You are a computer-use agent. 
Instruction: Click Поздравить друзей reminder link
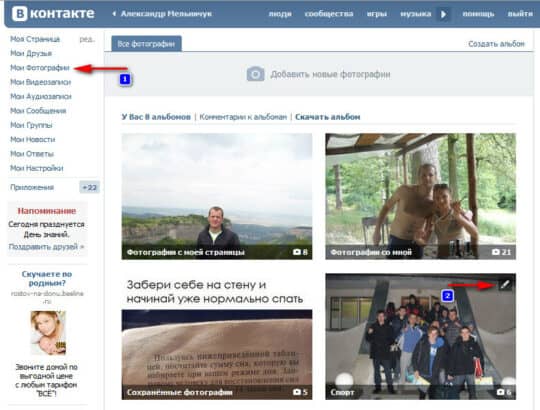46,246
